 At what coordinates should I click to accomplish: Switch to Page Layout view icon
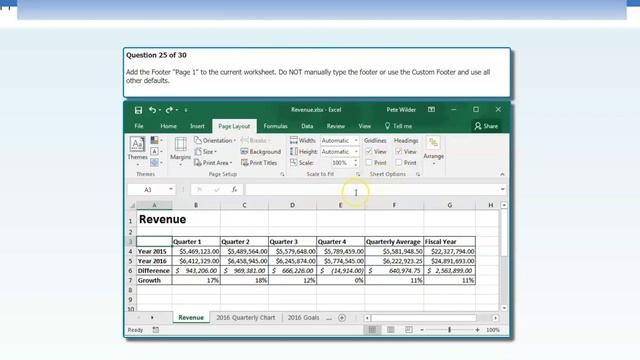pos(391,330)
